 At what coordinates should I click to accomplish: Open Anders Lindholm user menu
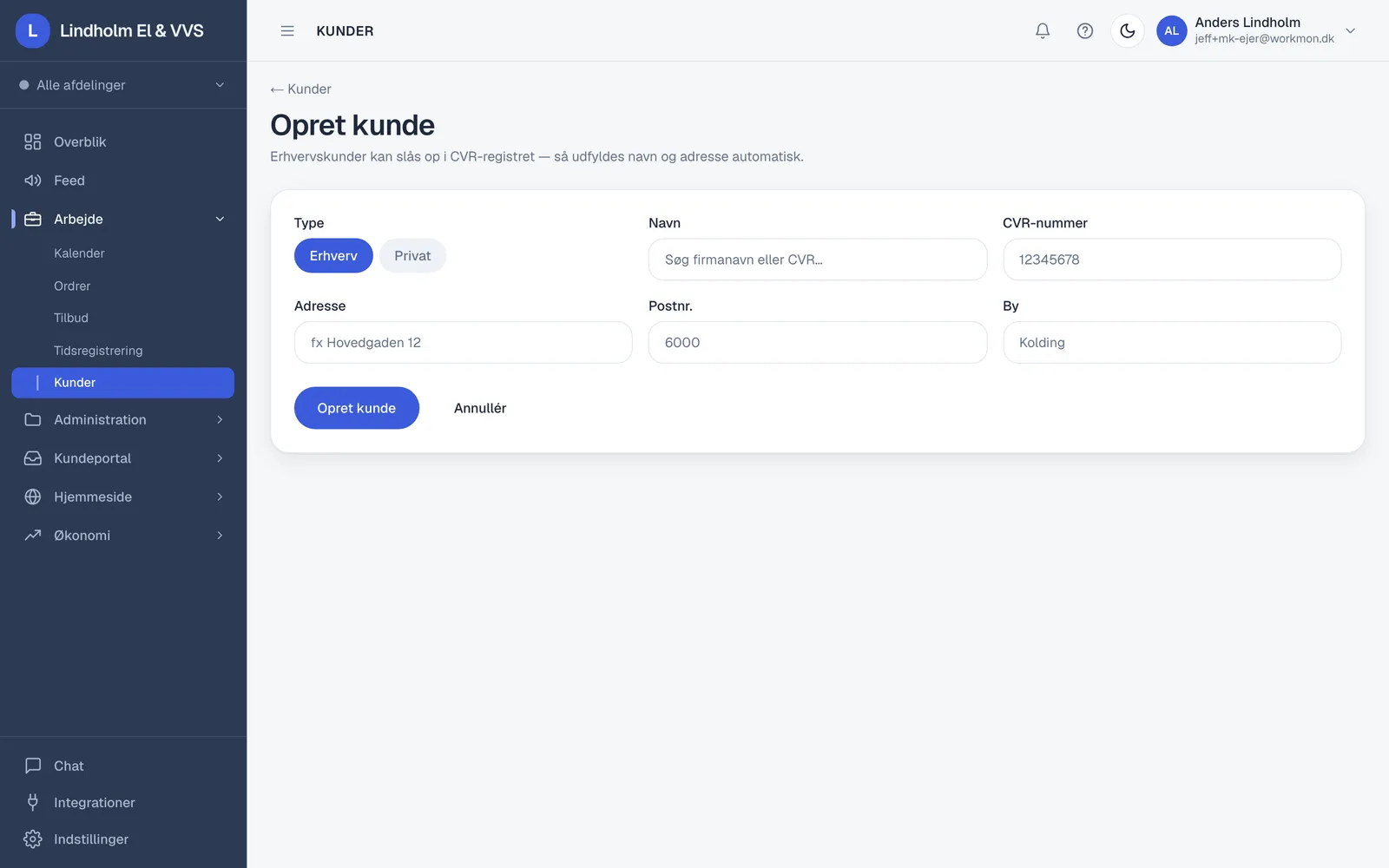coord(1257,30)
